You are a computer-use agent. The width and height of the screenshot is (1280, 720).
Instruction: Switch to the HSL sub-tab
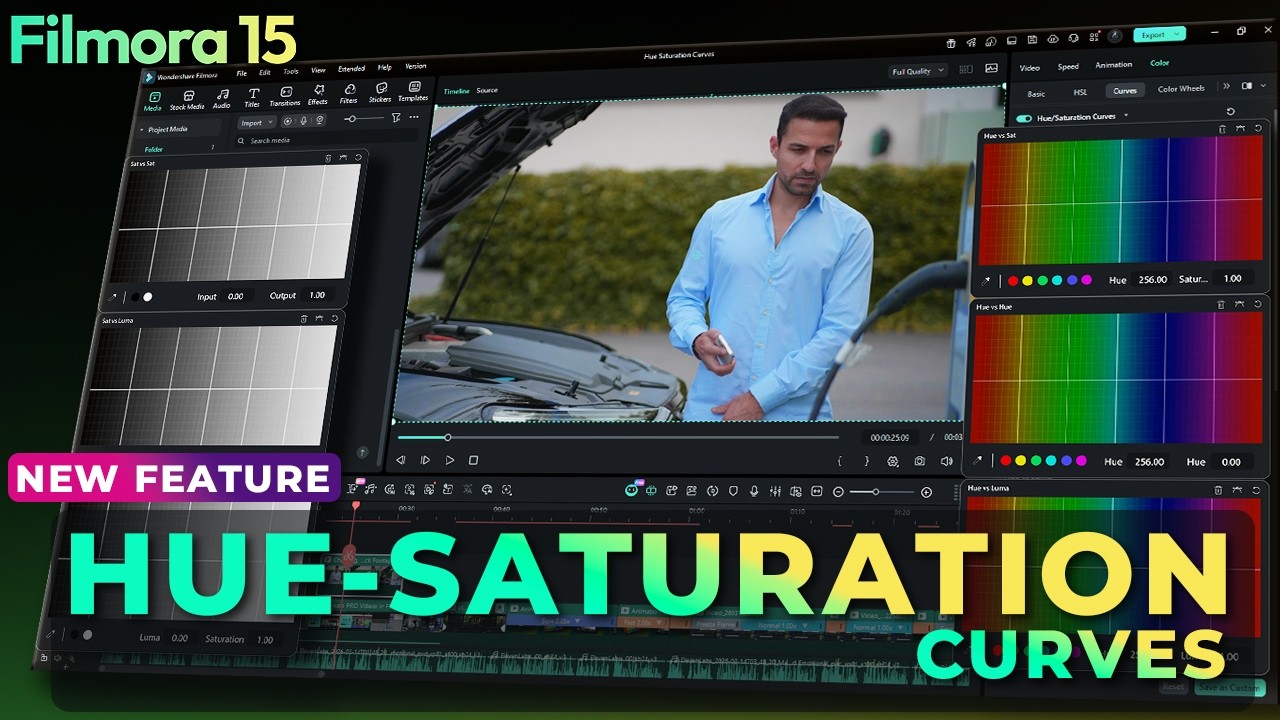(1080, 92)
